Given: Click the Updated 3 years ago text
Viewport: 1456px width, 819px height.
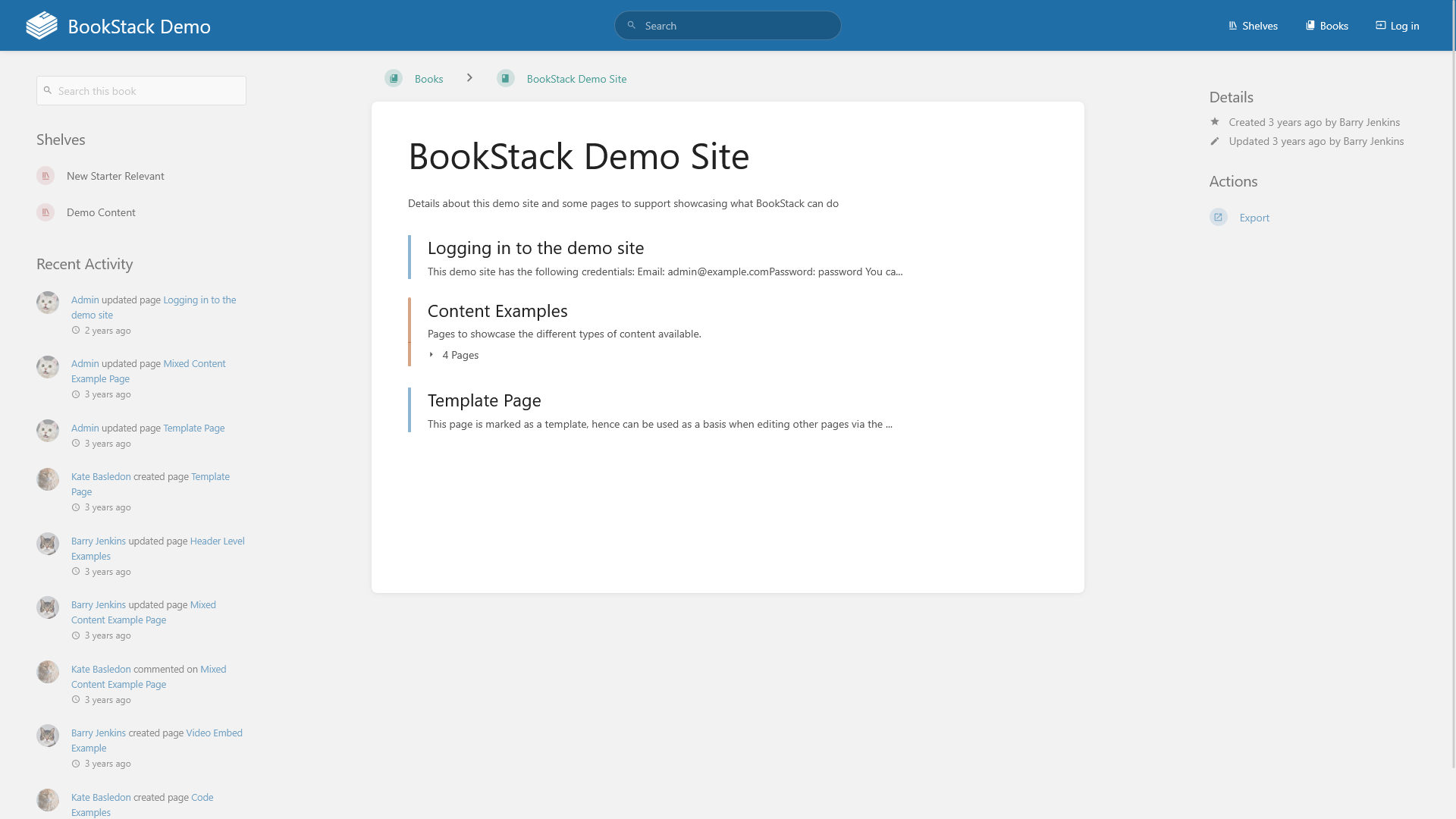Looking at the screenshot, I should [x=1316, y=141].
